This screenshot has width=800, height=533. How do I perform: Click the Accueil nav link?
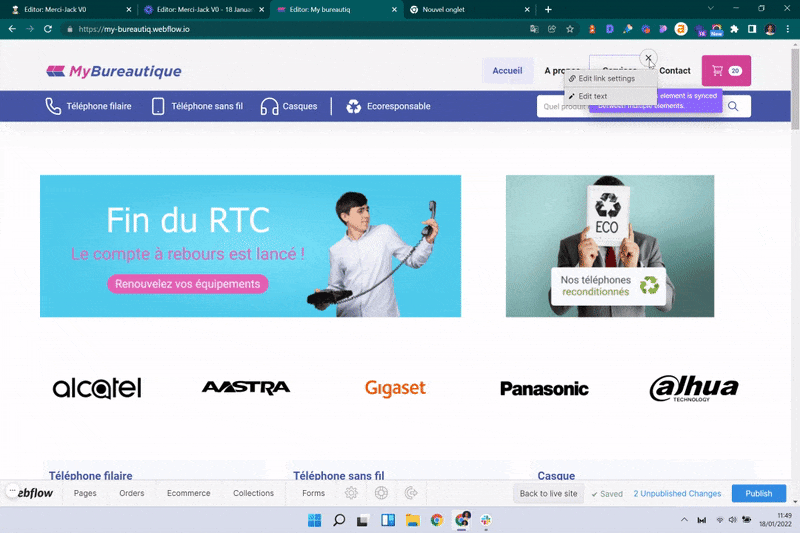point(507,71)
